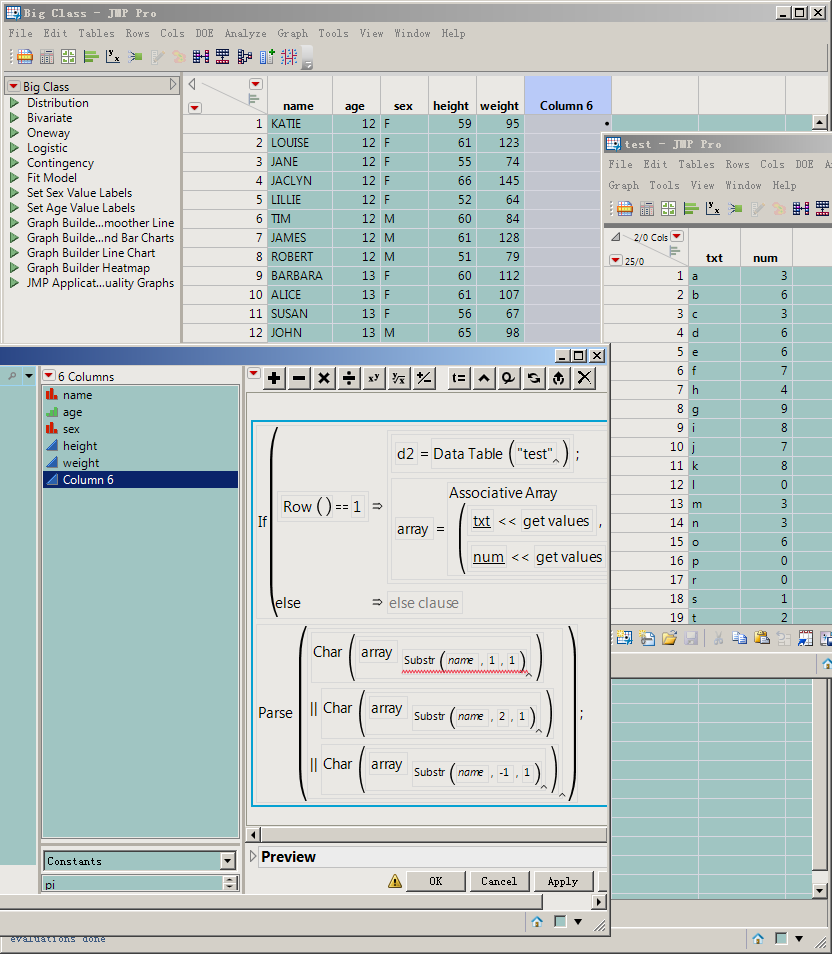
Task: Click the peel expression keypad button
Action: click(x=509, y=378)
